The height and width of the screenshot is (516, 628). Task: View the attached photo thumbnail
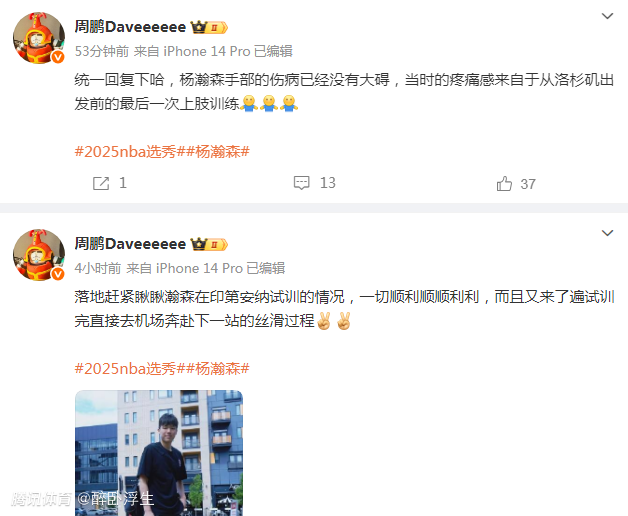pyautogui.click(x=159, y=453)
